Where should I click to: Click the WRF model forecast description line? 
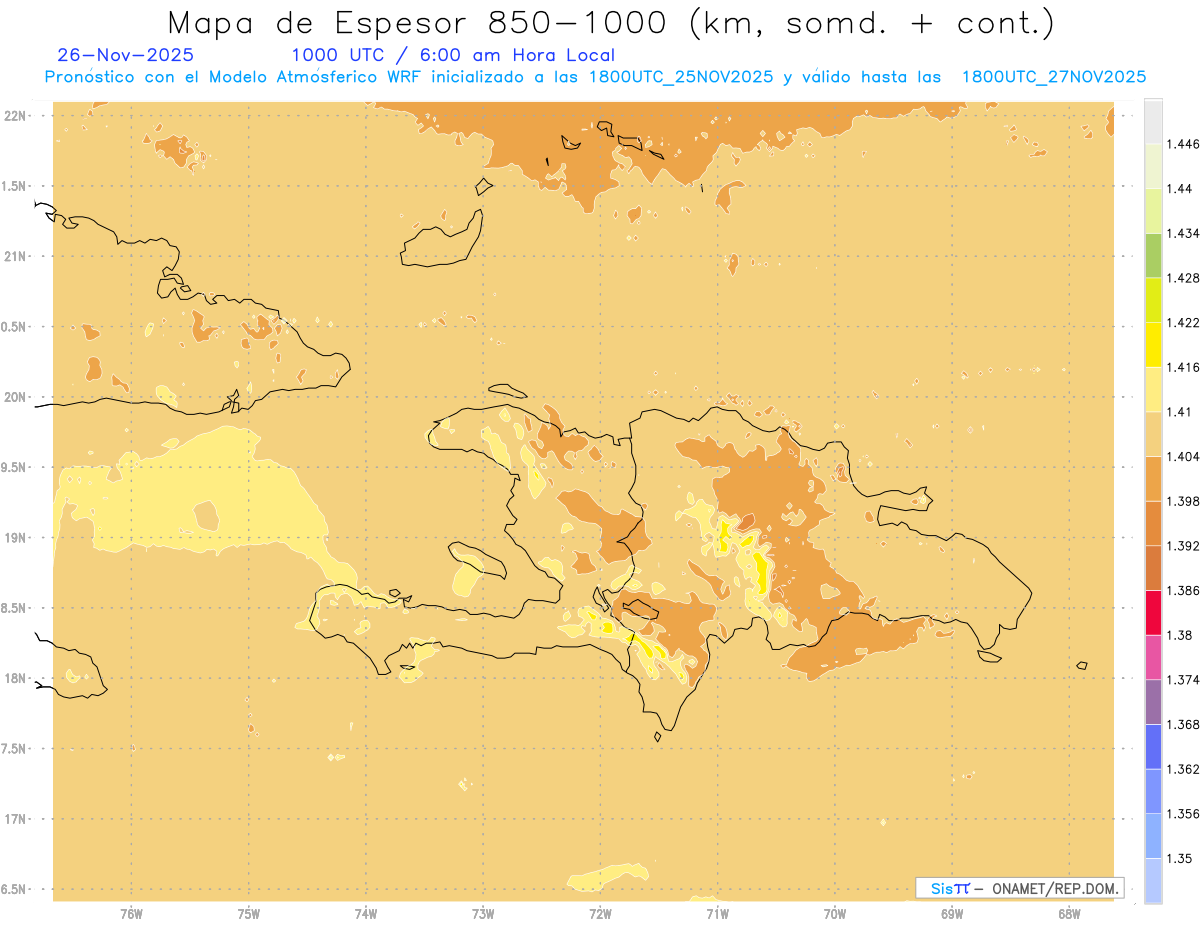click(x=595, y=77)
